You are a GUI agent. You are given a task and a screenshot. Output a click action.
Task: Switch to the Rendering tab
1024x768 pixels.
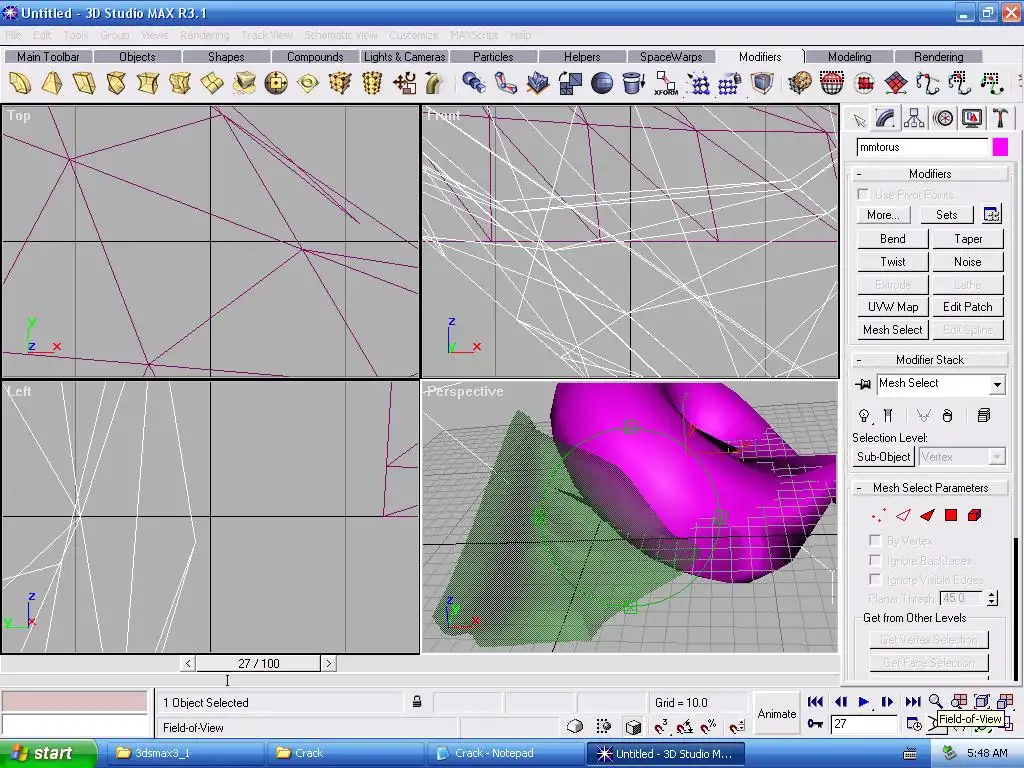938,57
